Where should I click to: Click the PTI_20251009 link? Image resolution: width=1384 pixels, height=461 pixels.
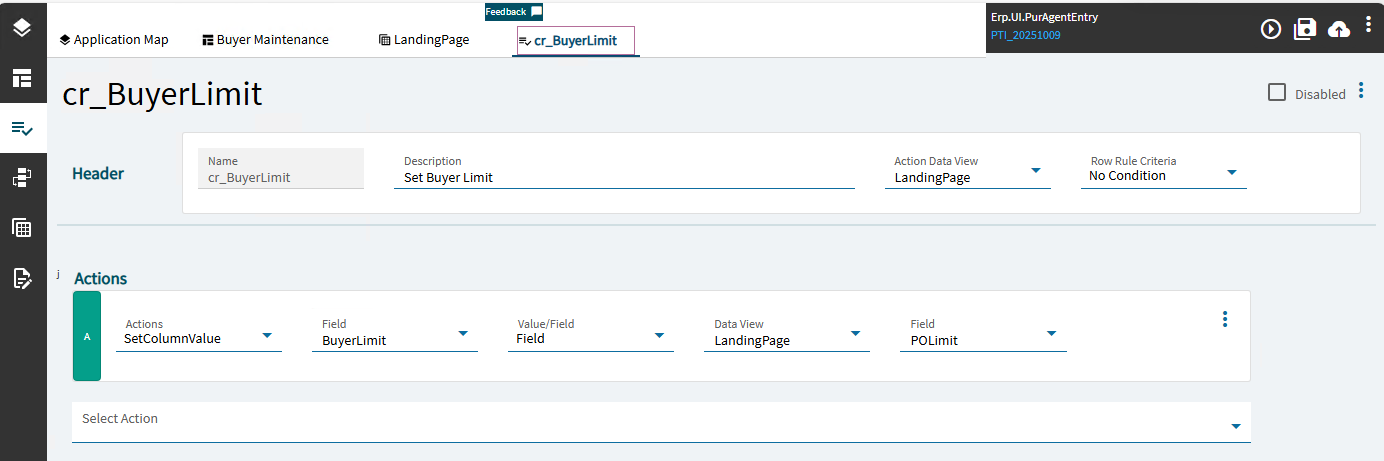click(1025, 35)
